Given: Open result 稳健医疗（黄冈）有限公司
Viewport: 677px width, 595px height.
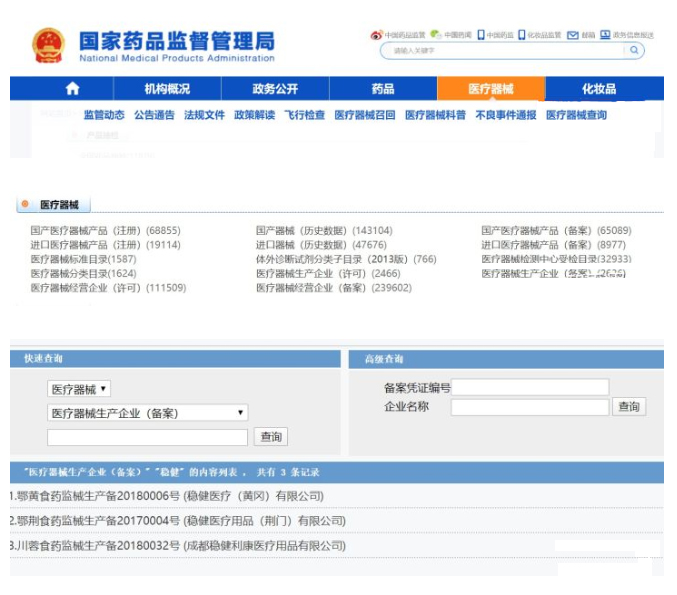Looking at the screenshot, I should pos(167,496).
